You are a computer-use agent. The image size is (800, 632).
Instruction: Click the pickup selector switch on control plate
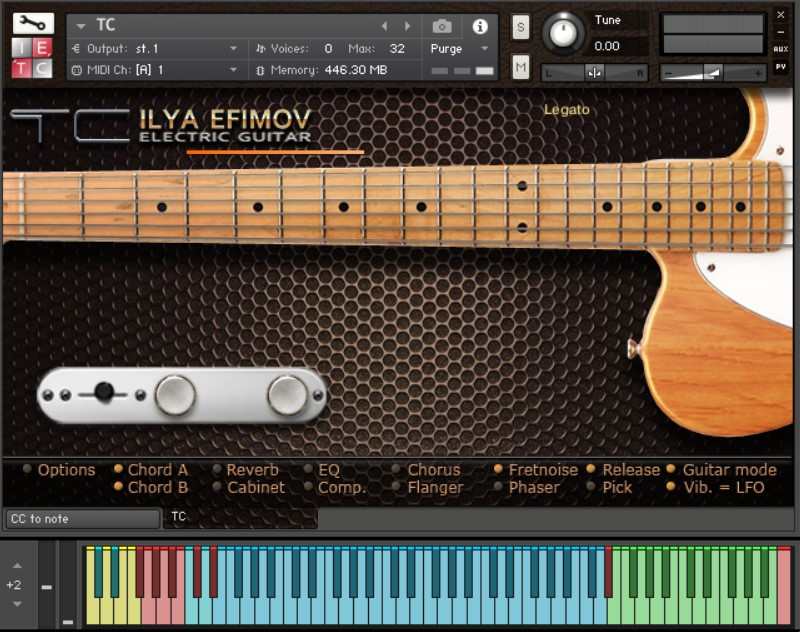coord(105,392)
